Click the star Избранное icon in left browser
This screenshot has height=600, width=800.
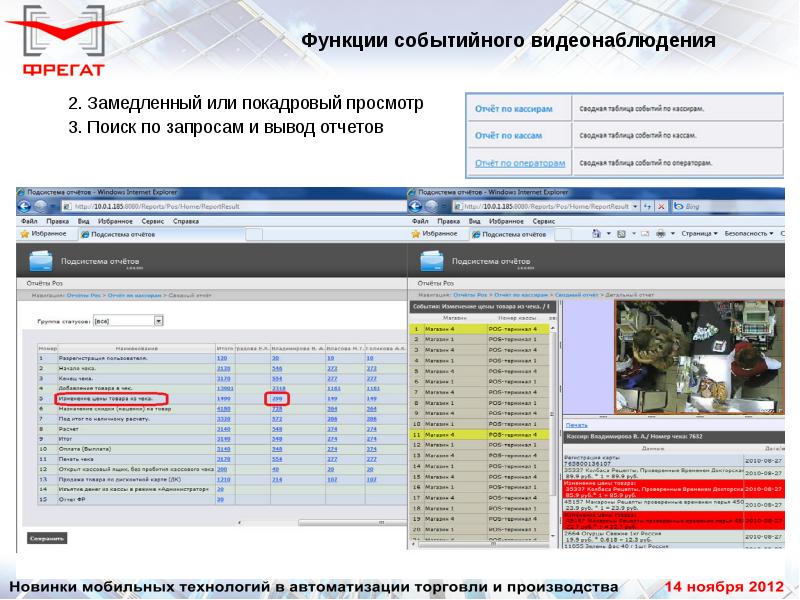25,233
